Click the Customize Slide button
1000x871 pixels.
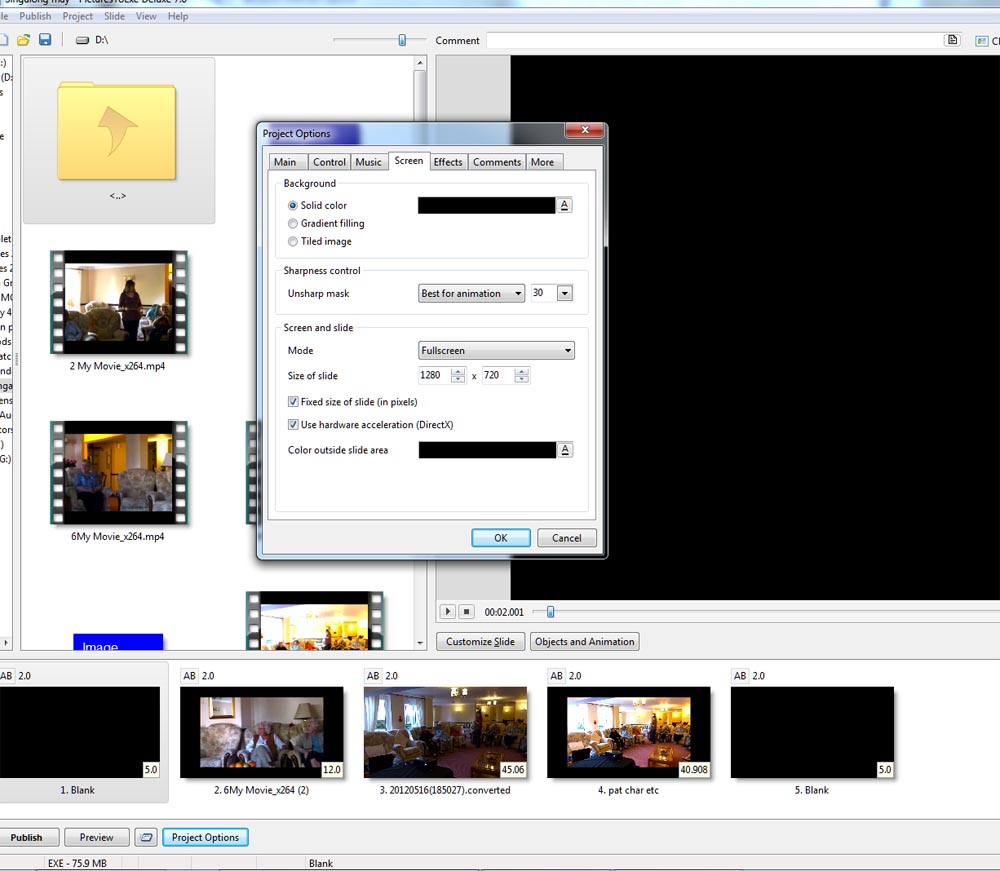[x=480, y=641]
